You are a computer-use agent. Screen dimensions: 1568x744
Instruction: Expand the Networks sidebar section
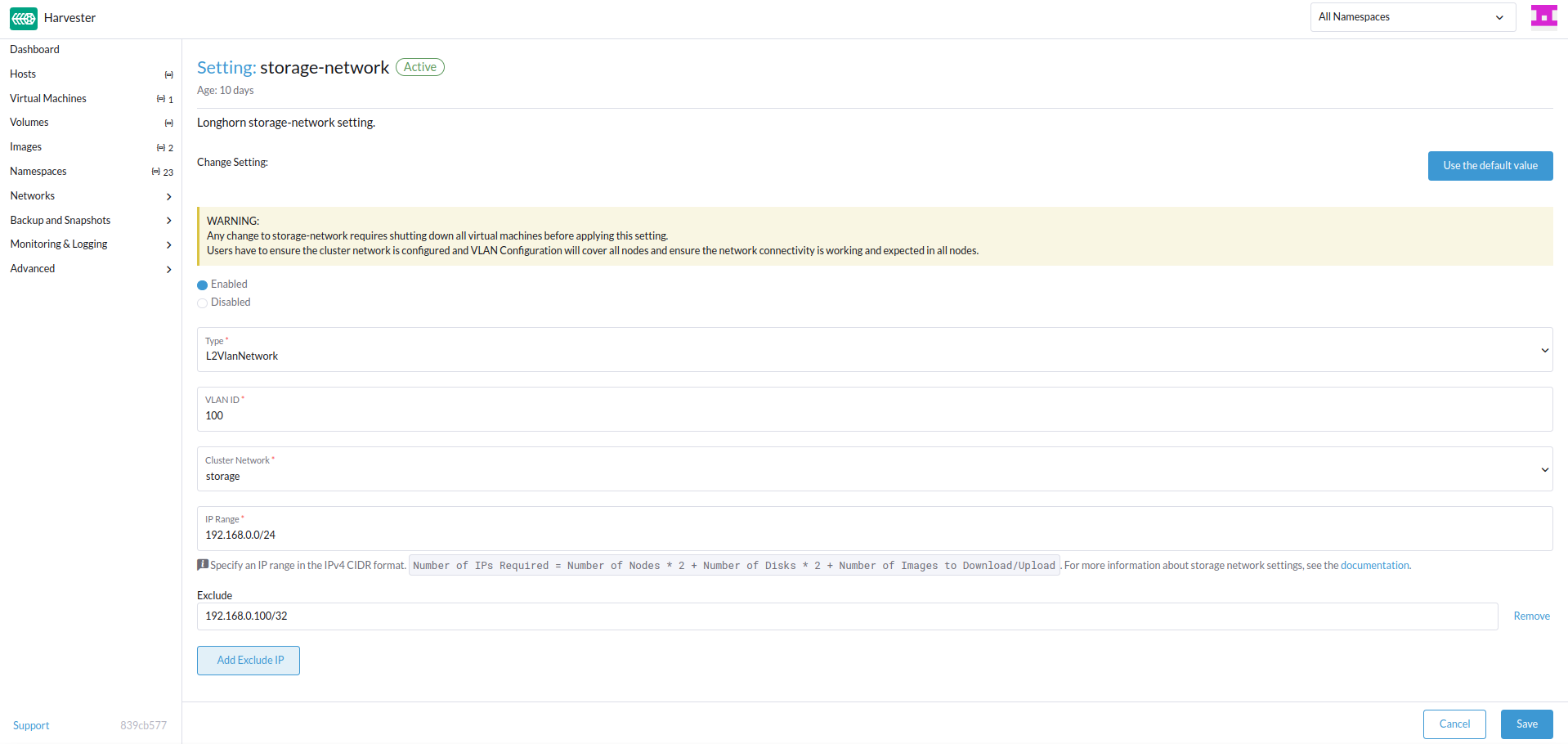90,196
